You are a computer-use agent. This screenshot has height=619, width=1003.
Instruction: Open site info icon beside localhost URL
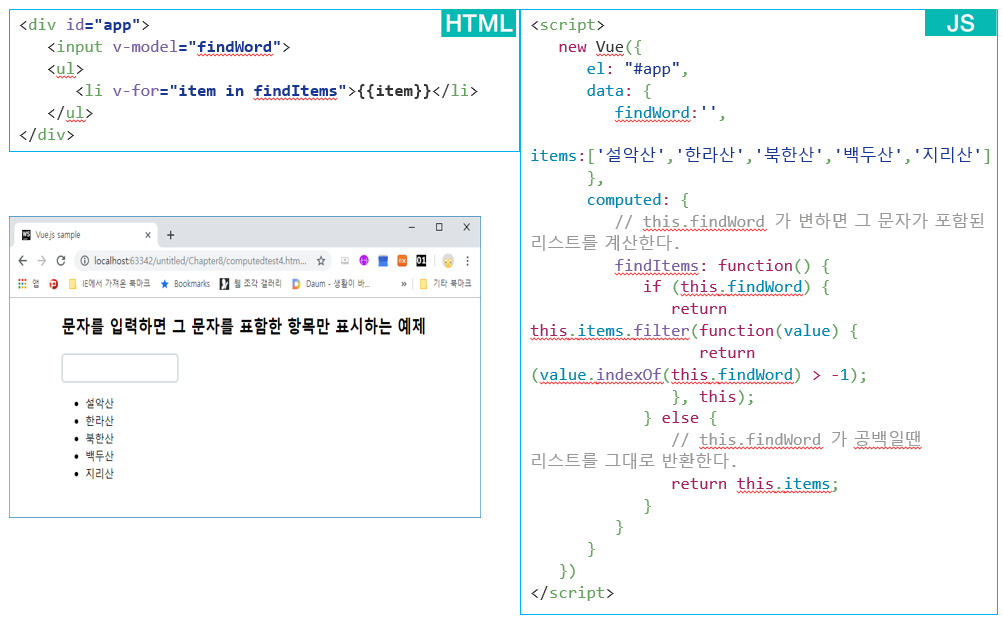84,261
